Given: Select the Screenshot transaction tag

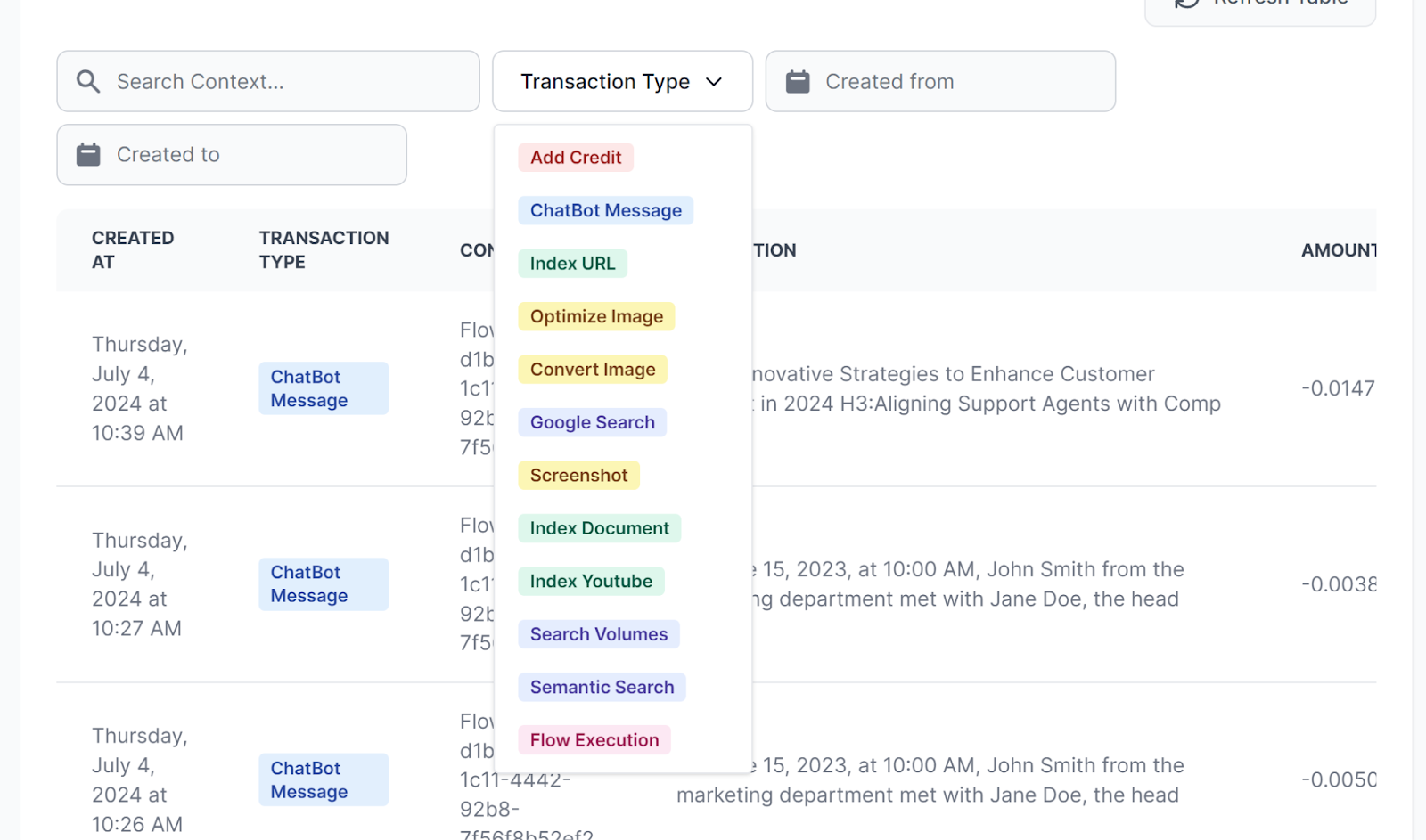Looking at the screenshot, I should 578,475.
